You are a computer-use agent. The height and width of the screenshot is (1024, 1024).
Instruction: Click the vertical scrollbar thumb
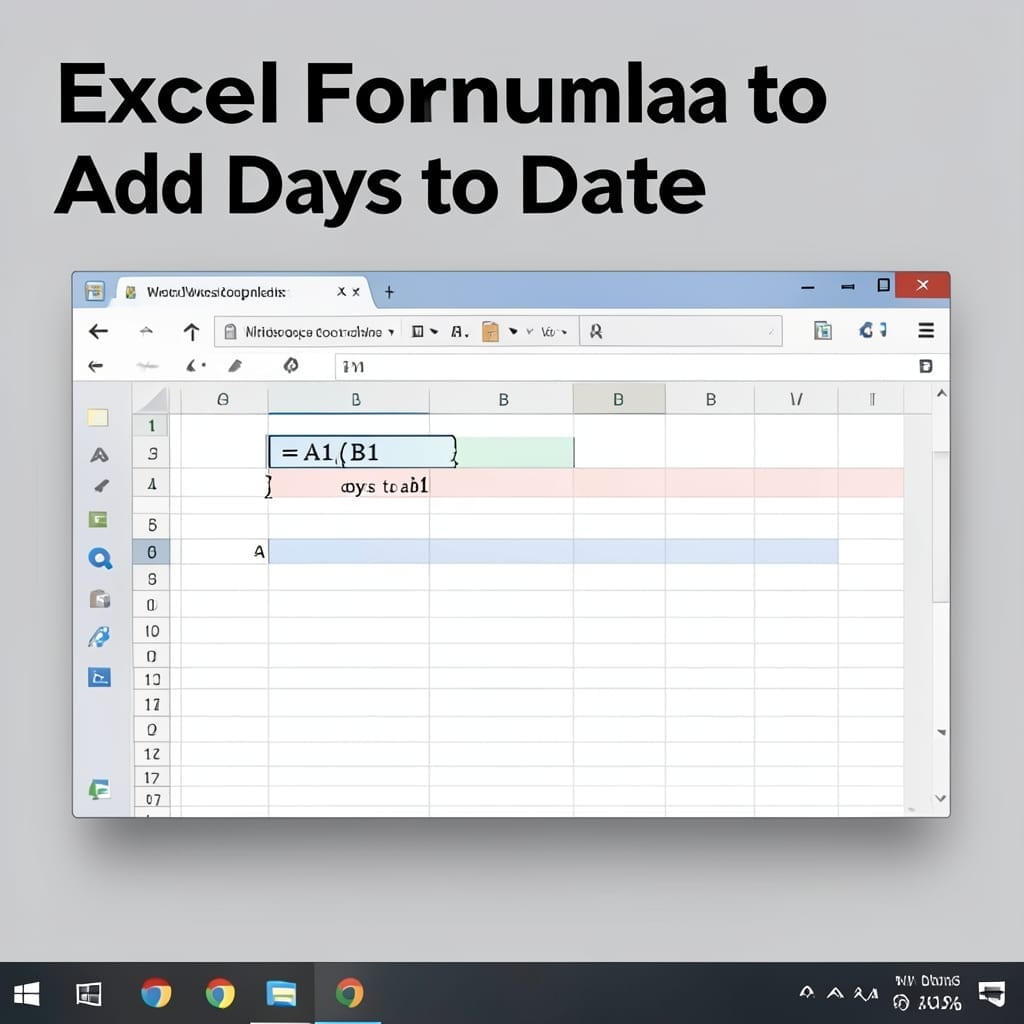coord(940,526)
